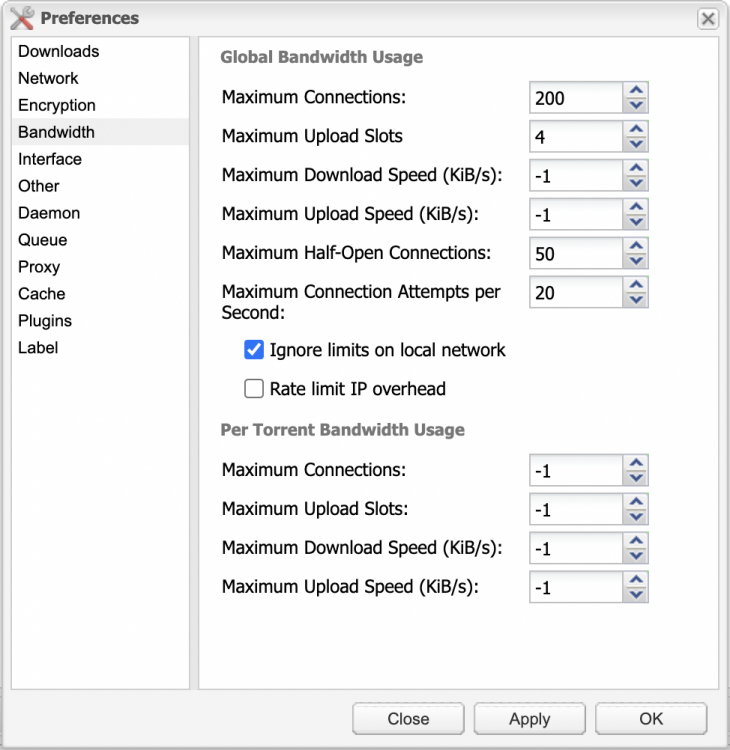Viewport: 730px width, 750px height.
Task: Lower global Maximum Download Speed using down arrow
Action: 636,183
